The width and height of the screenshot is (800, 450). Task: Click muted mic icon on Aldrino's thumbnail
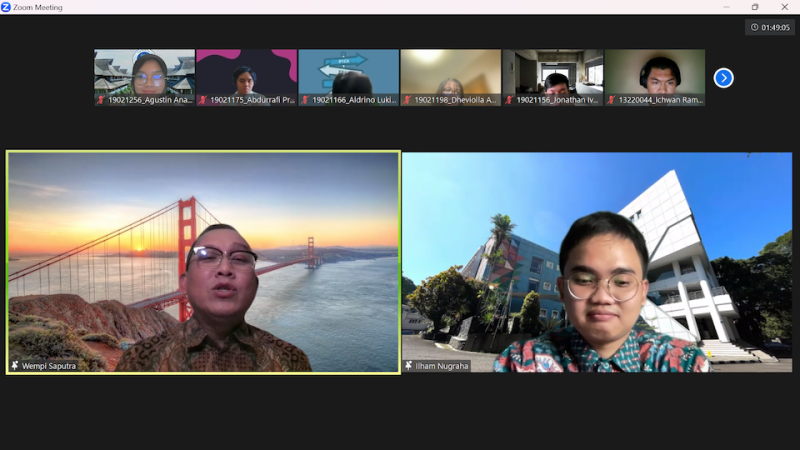(305, 100)
